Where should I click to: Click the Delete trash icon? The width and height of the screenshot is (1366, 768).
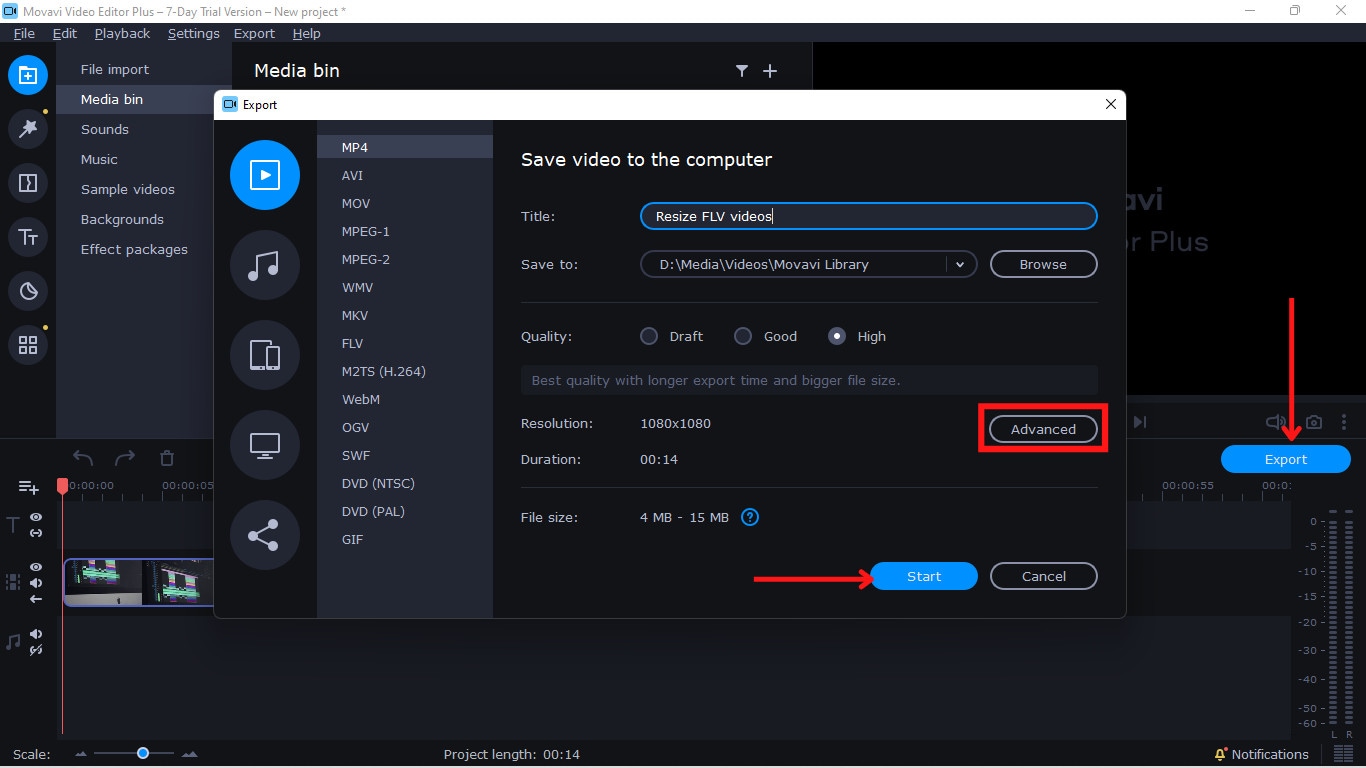coord(167,458)
